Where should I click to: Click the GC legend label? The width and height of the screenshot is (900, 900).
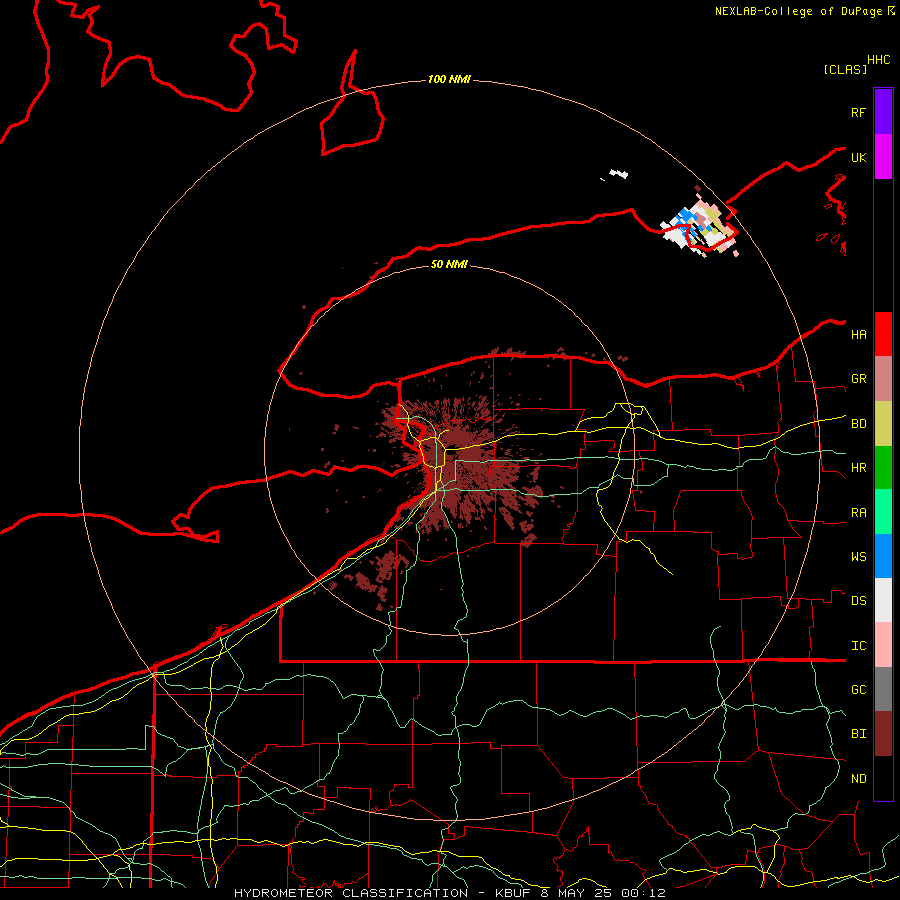[x=858, y=690]
